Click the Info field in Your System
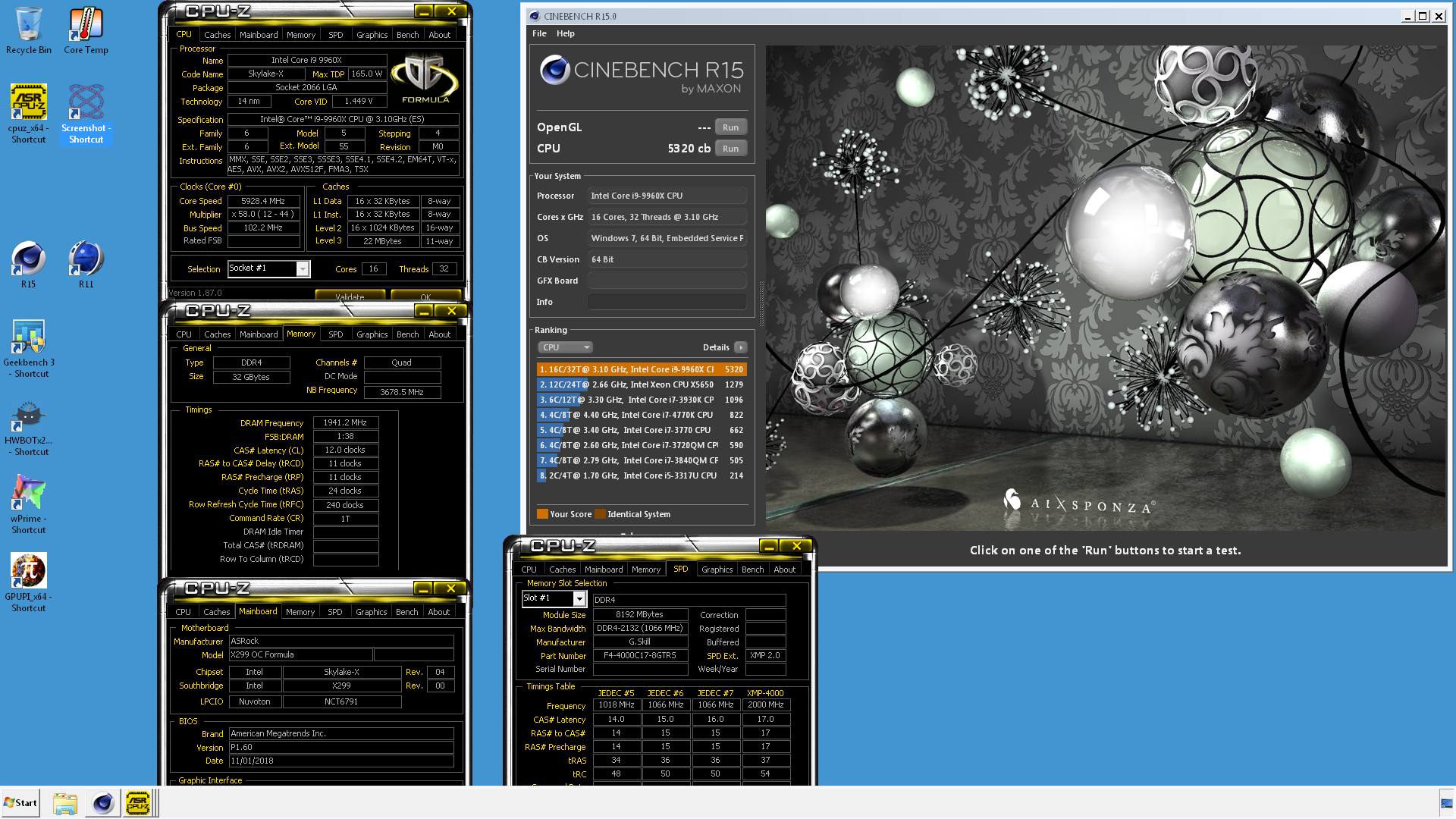1456x819 pixels. pos(667,302)
